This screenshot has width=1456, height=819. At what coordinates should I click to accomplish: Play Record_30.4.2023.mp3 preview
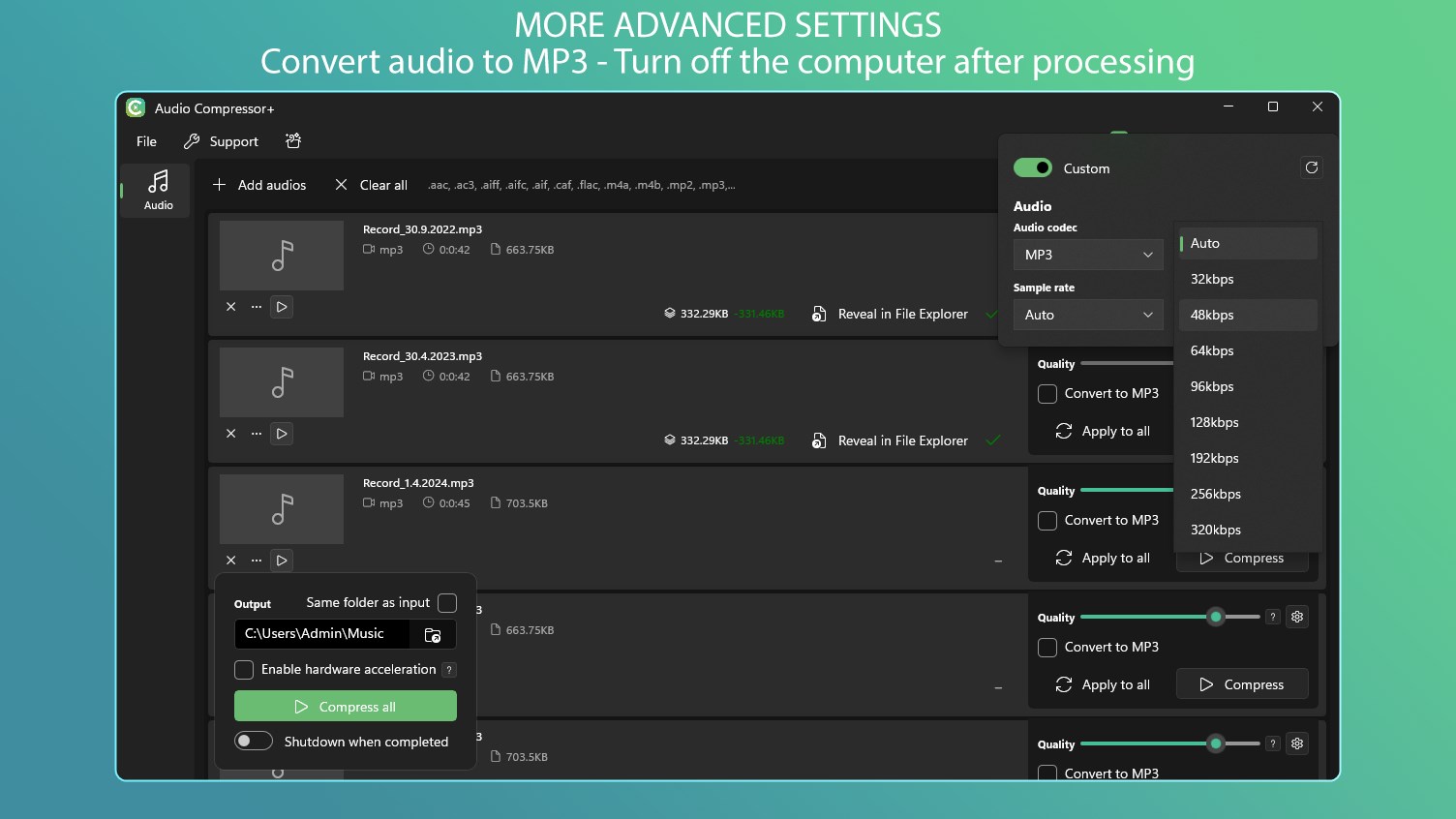click(x=282, y=434)
